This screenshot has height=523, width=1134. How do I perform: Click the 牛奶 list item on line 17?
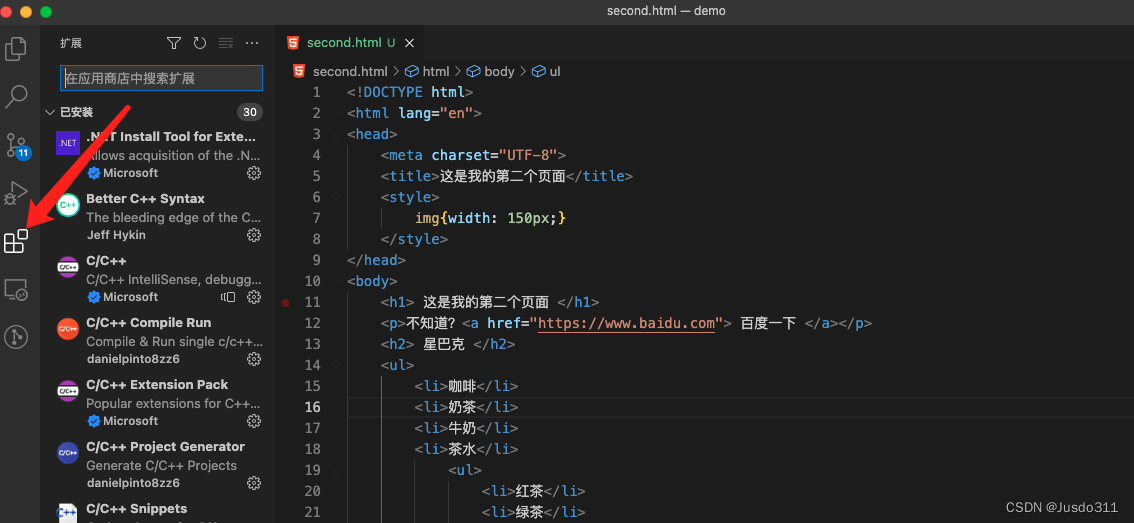[x=462, y=428]
